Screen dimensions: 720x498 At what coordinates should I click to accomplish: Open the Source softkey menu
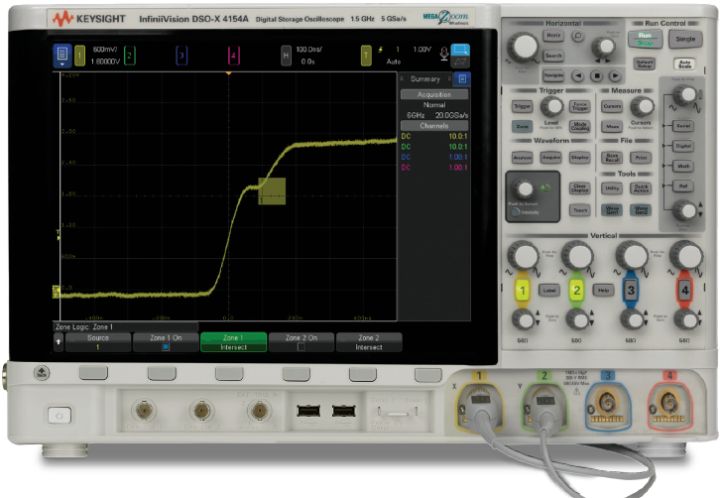click(x=98, y=342)
